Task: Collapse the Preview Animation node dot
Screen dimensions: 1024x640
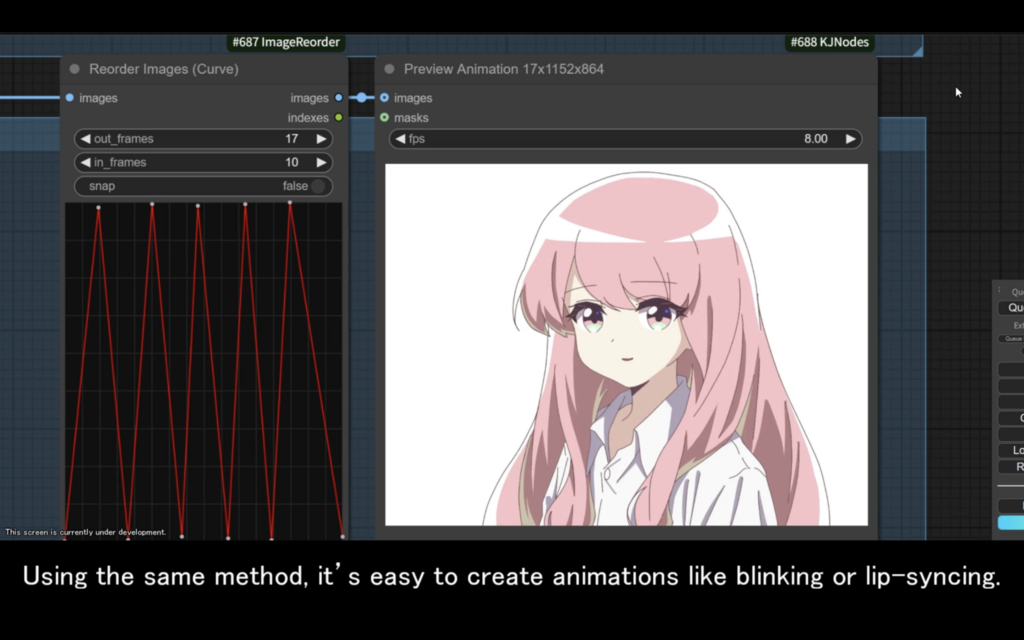Action: [x=389, y=69]
